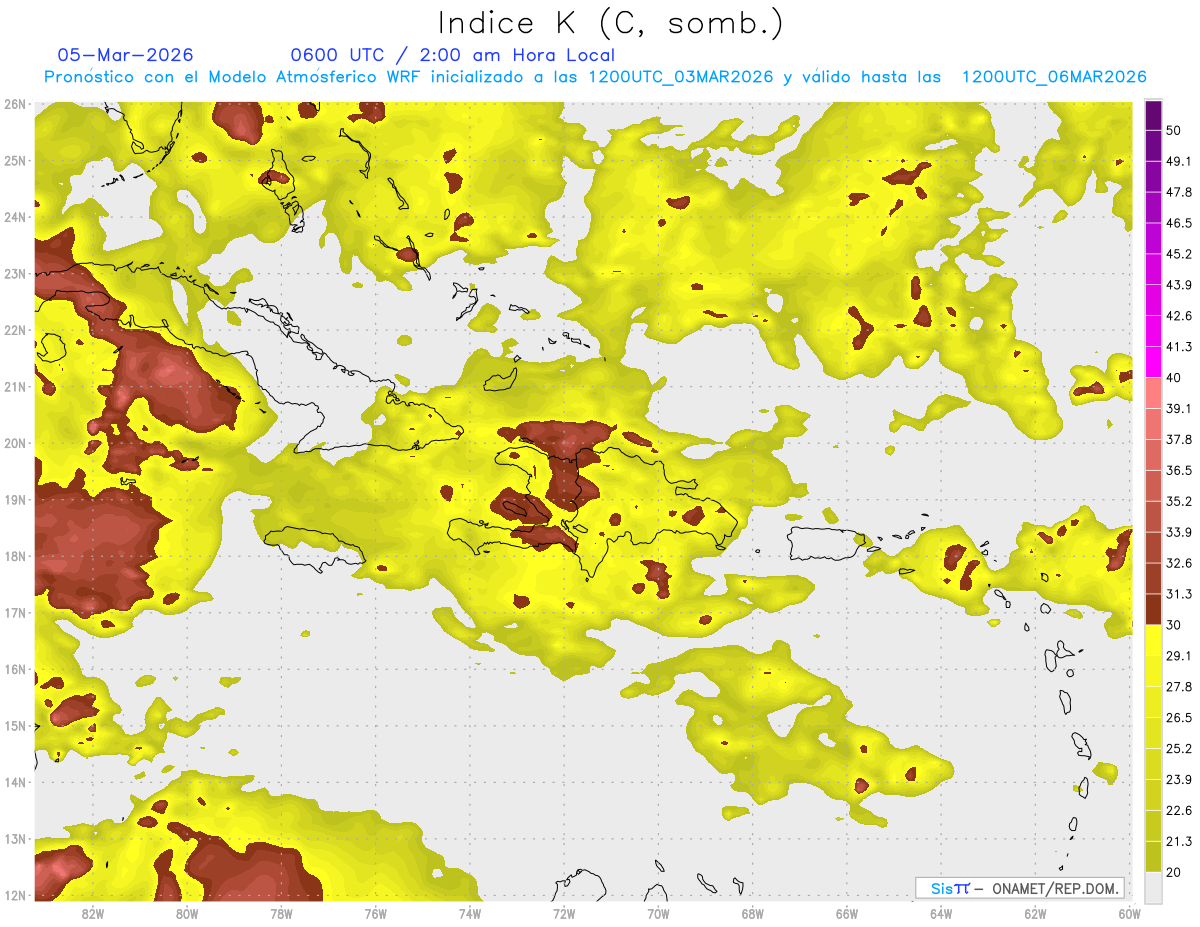
Task: Click the colorbar value '36.5'
Action: (x=1179, y=470)
